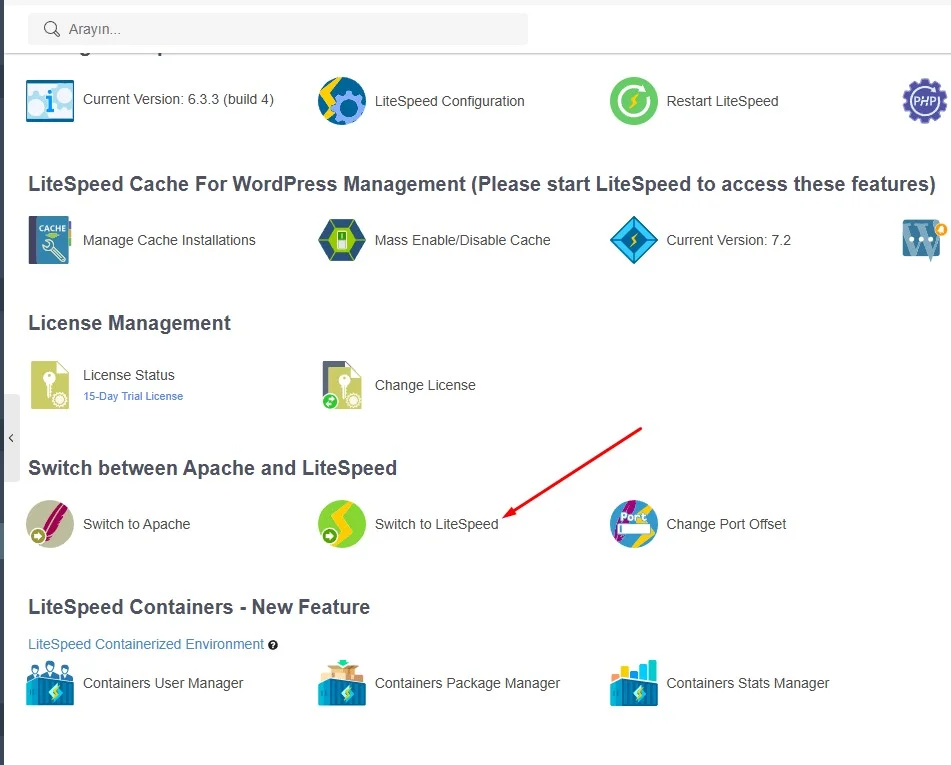Click the Change License icon
Image resolution: width=951 pixels, height=765 pixels.
pos(342,385)
